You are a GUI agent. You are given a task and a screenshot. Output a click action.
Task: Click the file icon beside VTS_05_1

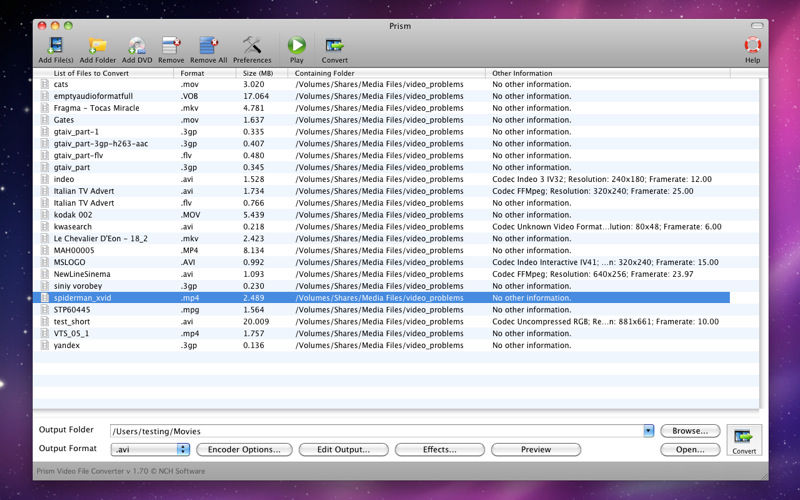point(45,334)
